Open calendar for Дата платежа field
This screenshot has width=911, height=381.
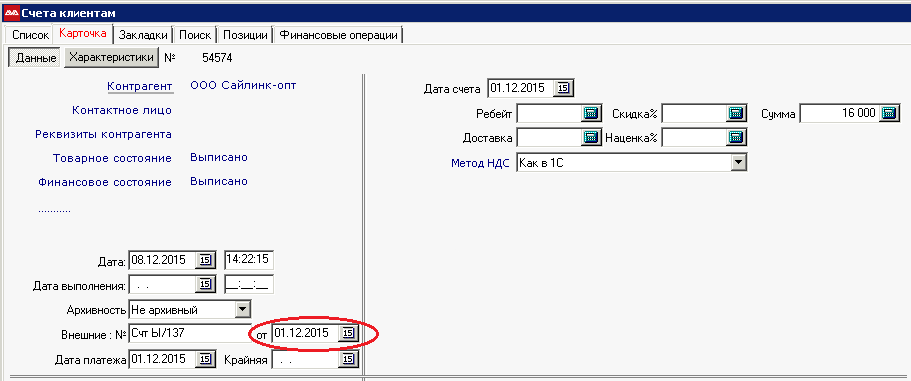click(205, 359)
